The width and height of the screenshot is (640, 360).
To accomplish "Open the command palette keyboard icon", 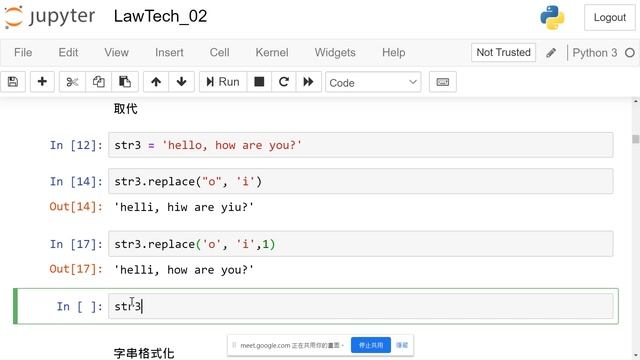I will click(x=443, y=82).
